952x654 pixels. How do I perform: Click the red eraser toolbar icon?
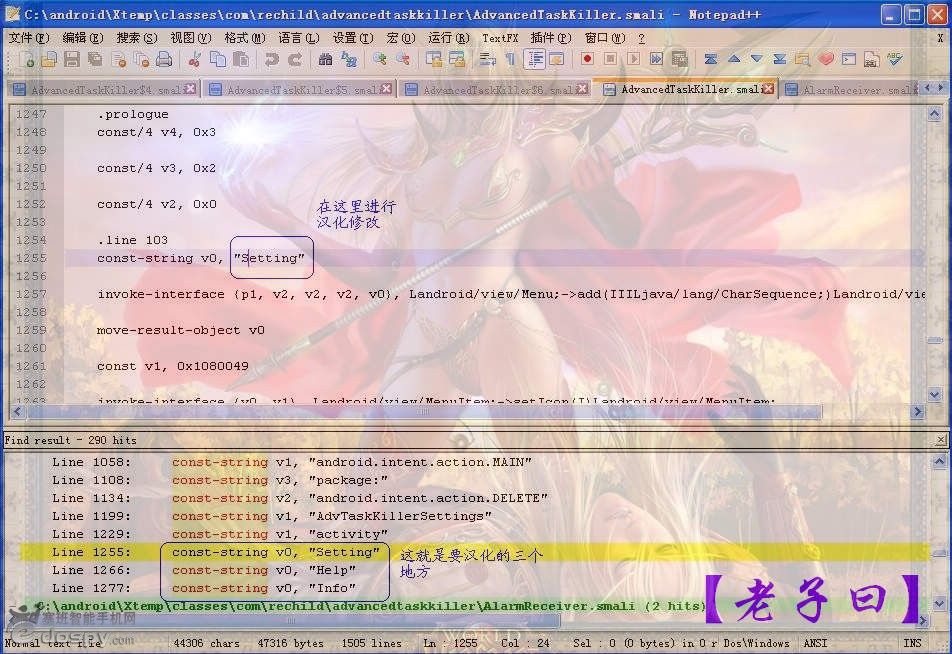click(826, 60)
